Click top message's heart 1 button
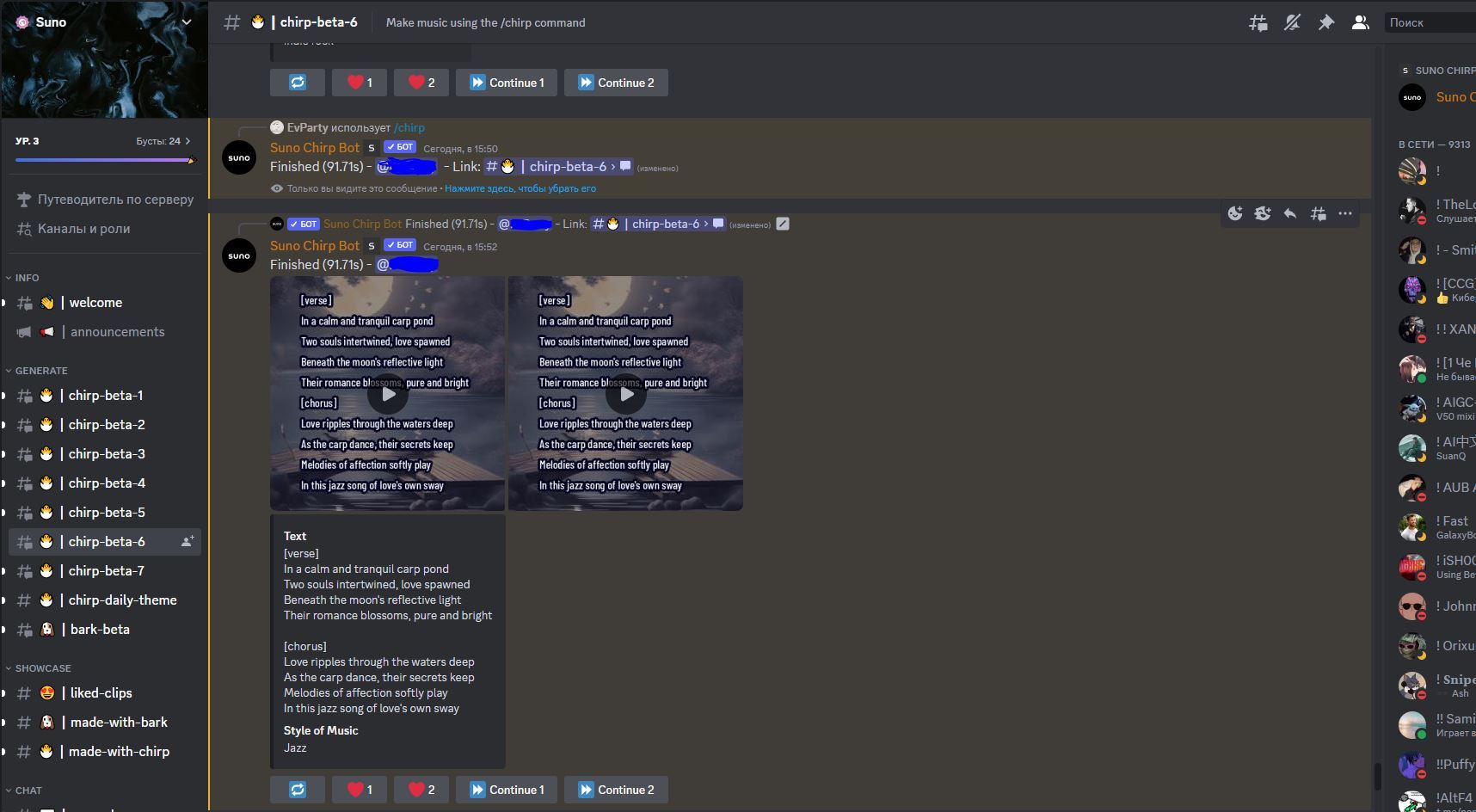The height and width of the screenshot is (812, 1476). (x=360, y=83)
